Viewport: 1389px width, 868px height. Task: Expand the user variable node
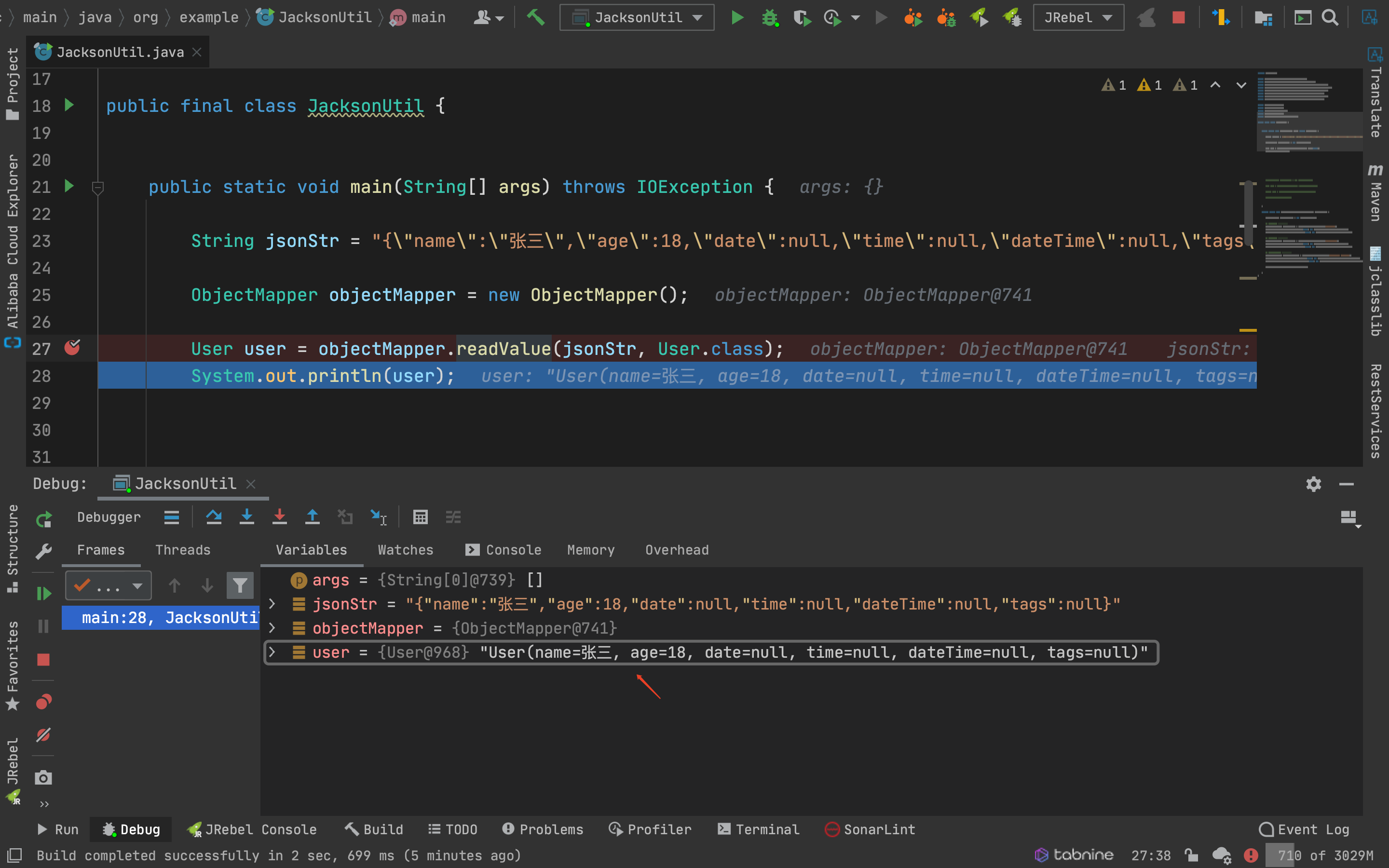pos(272,652)
